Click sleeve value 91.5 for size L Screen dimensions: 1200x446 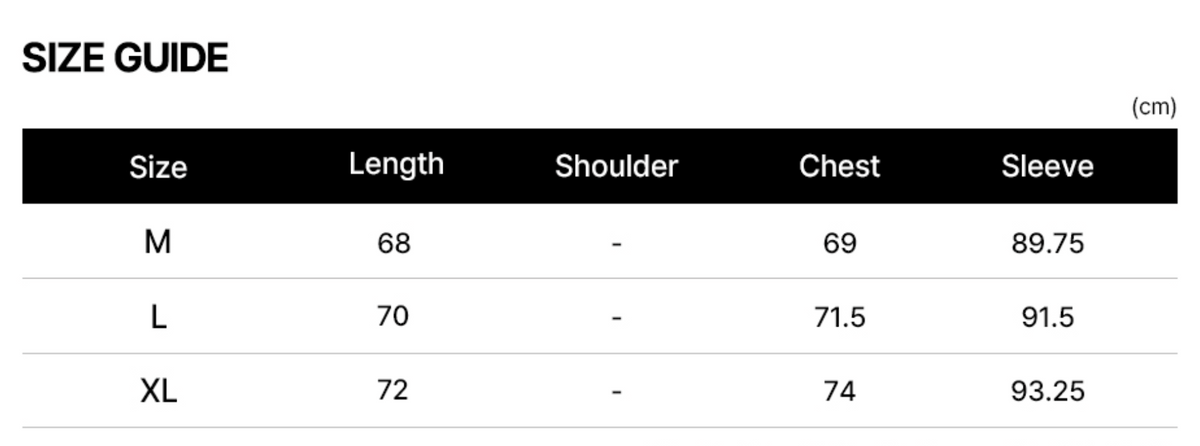pyautogui.click(x=1047, y=318)
